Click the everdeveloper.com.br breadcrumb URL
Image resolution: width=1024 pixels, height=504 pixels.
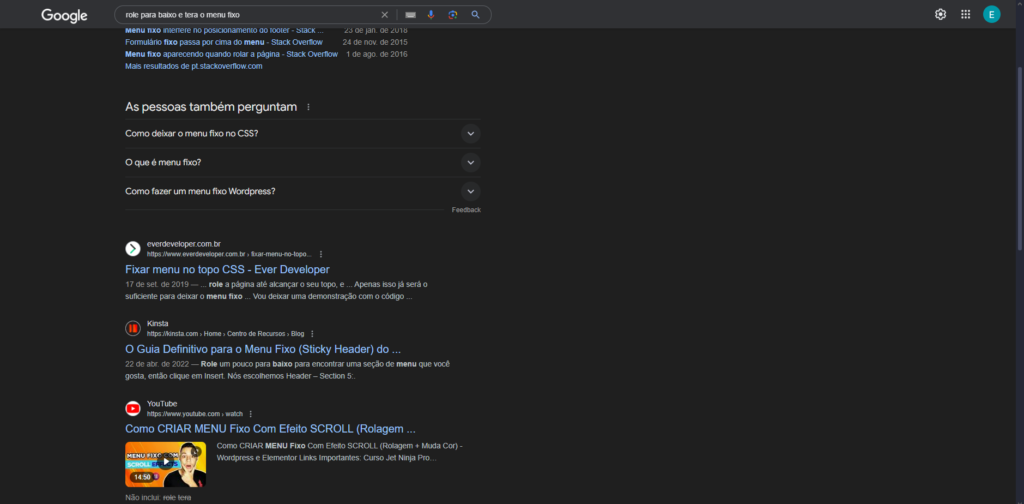[x=229, y=254]
